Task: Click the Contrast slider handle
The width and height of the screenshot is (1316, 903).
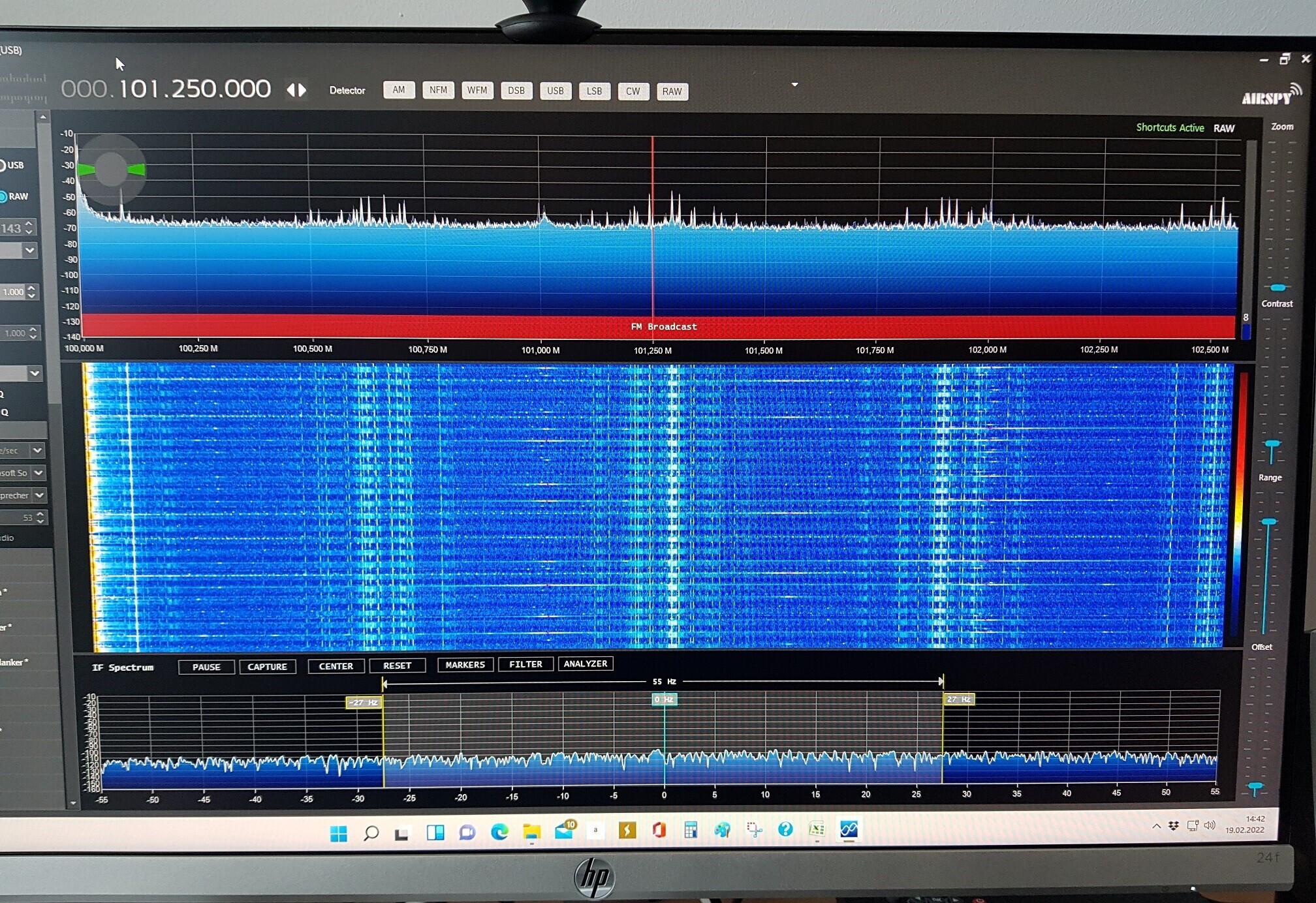Action: [1277, 287]
